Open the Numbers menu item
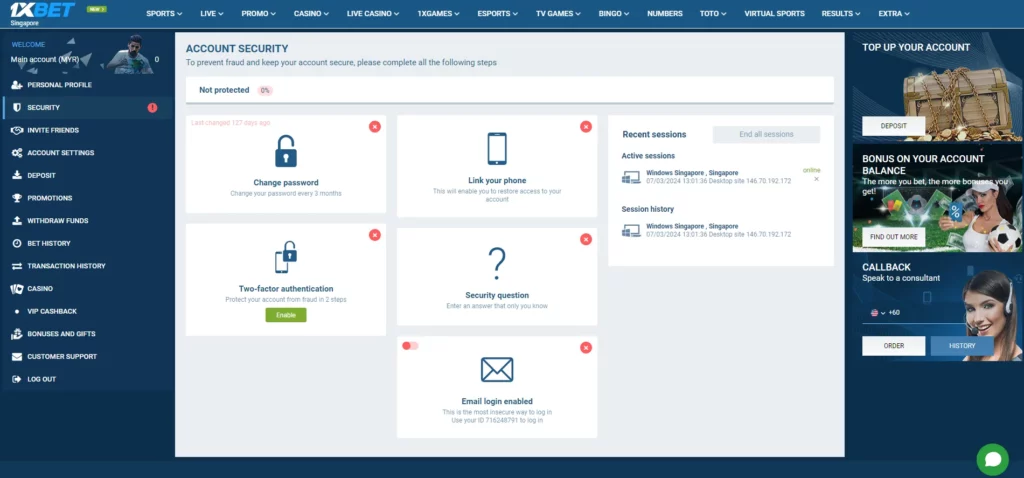The width and height of the screenshot is (1024, 478). 665,14
